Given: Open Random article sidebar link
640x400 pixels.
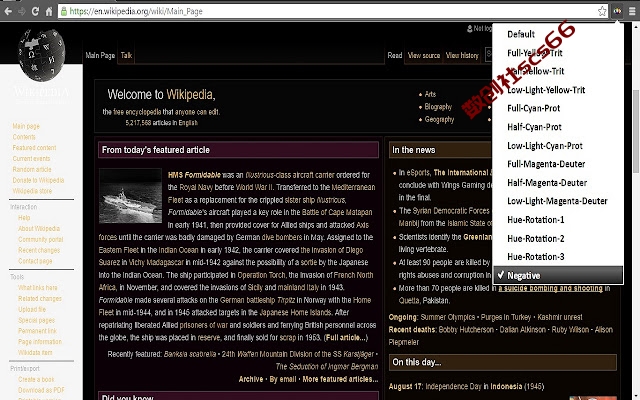Looking at the screenshot, I should click(x=32, y=169).
